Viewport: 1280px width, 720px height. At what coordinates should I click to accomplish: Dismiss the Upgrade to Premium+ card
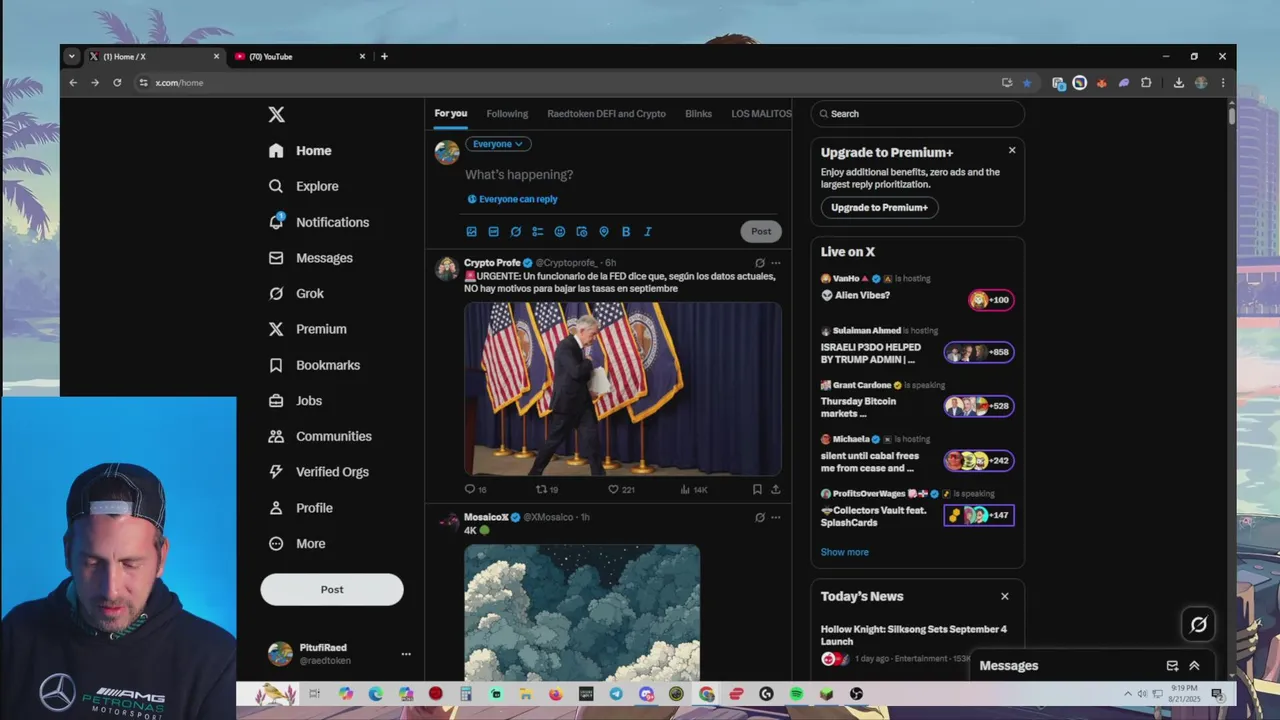(x=1012, y=150)
